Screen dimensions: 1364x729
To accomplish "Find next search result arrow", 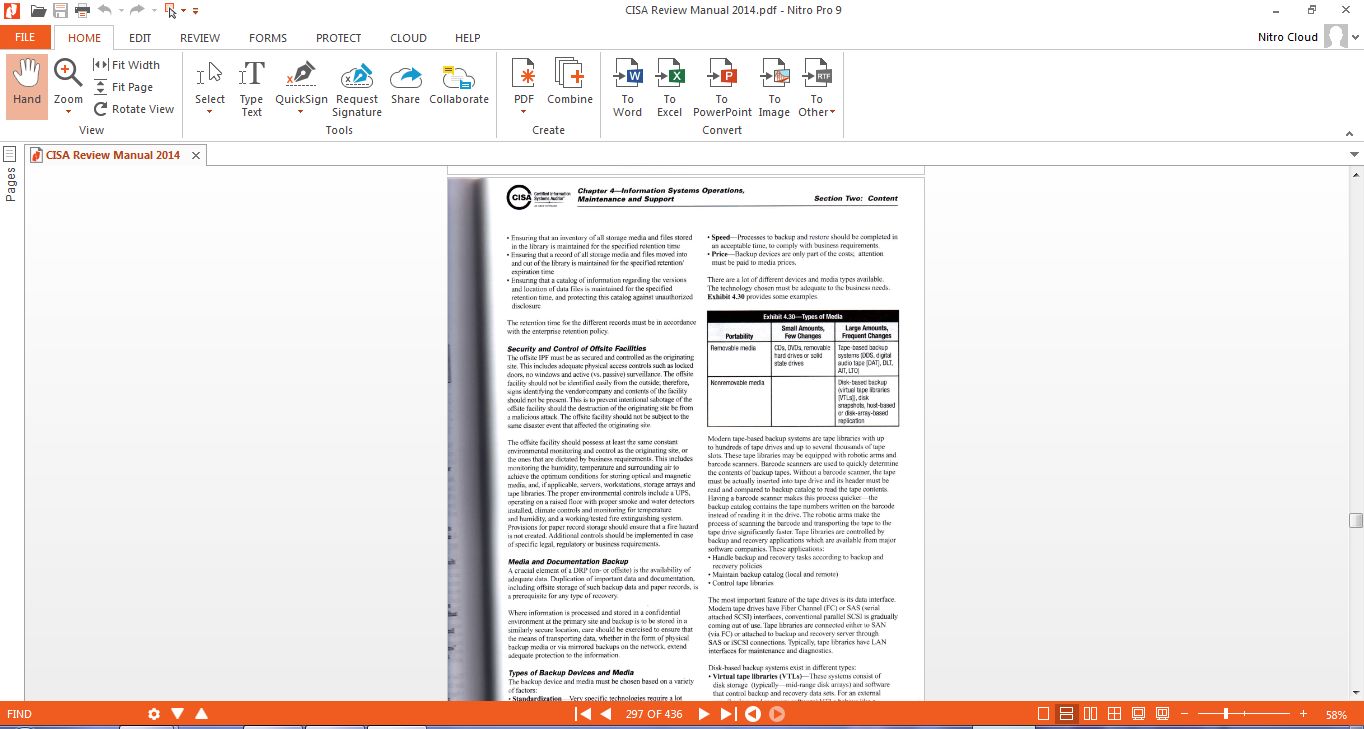I will pos(178,714).
